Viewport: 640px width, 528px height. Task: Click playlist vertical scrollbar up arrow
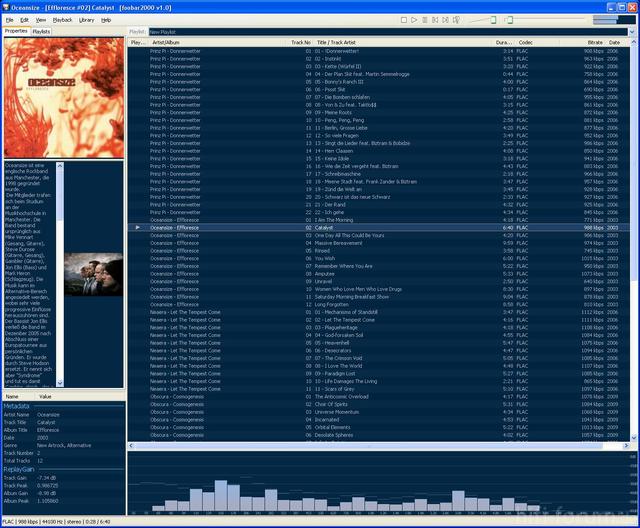click(633, 42)
